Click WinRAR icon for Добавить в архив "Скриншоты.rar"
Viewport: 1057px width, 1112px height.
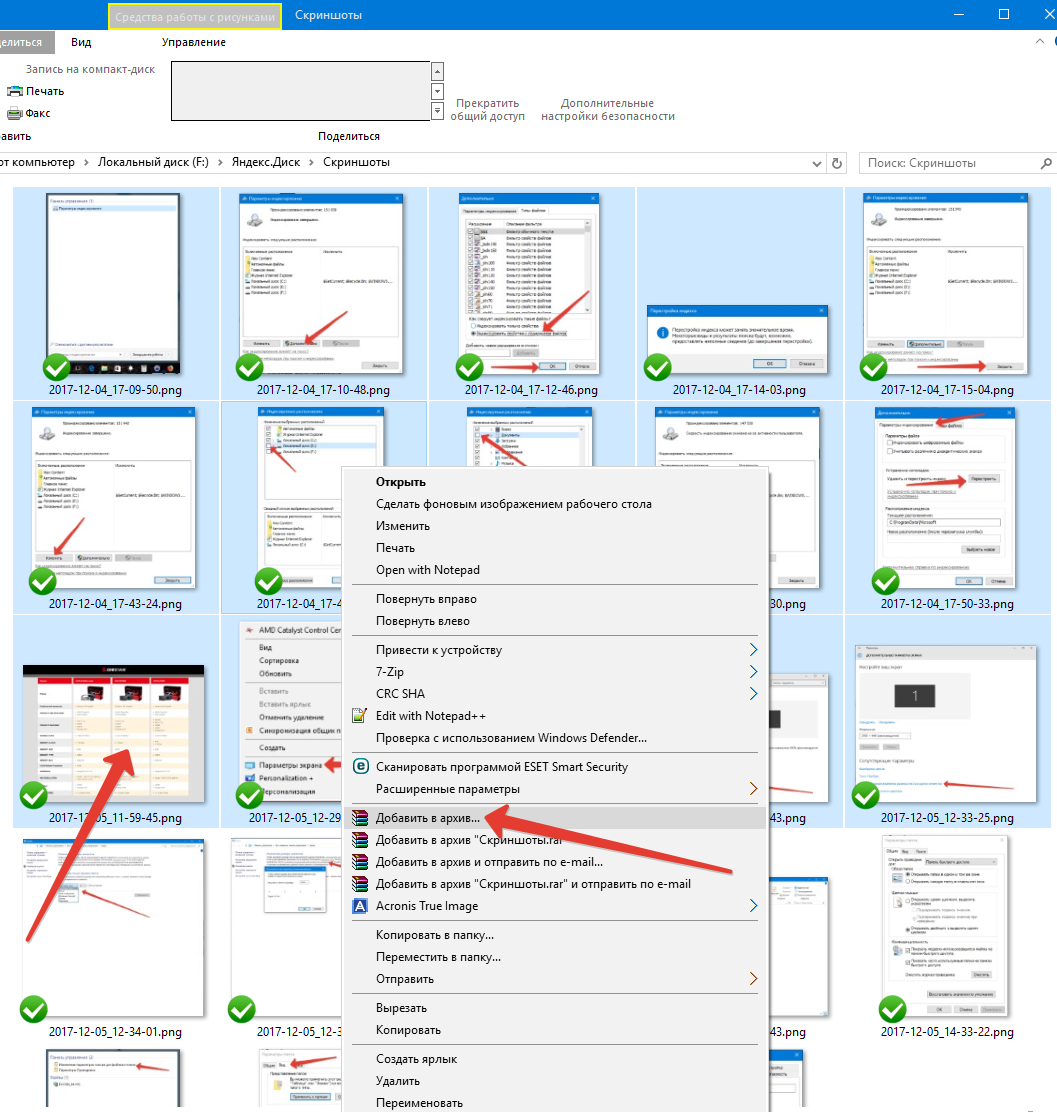pos(360,840)
